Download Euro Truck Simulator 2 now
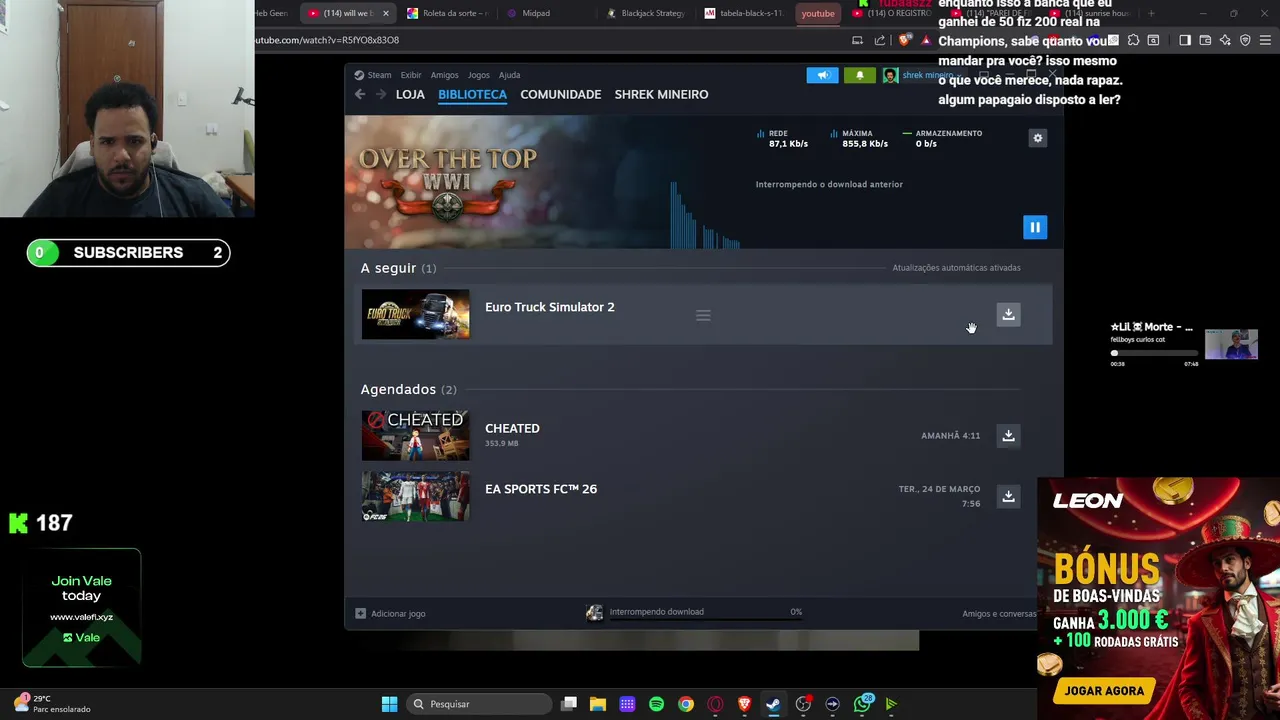The width and height of the screenshot is (1280, 720). (1008, 314)
